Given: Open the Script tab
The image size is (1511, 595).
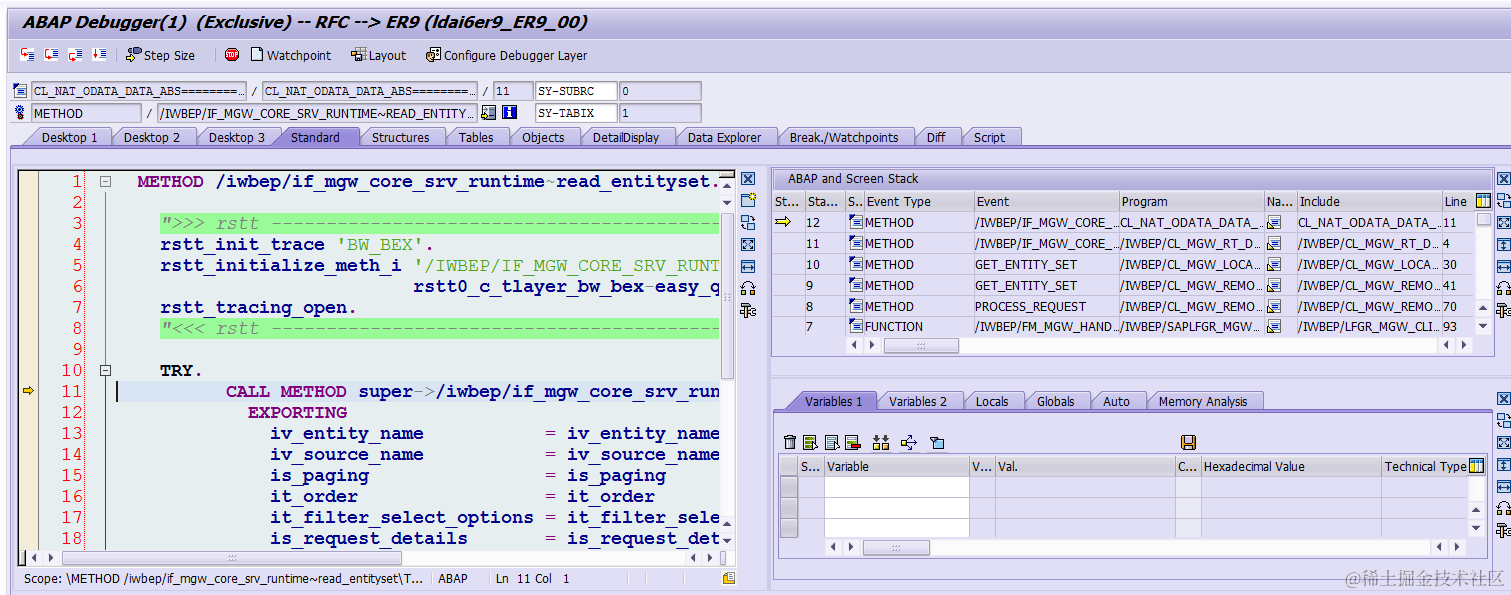Looking at the screenshot, I should point(989,137).
